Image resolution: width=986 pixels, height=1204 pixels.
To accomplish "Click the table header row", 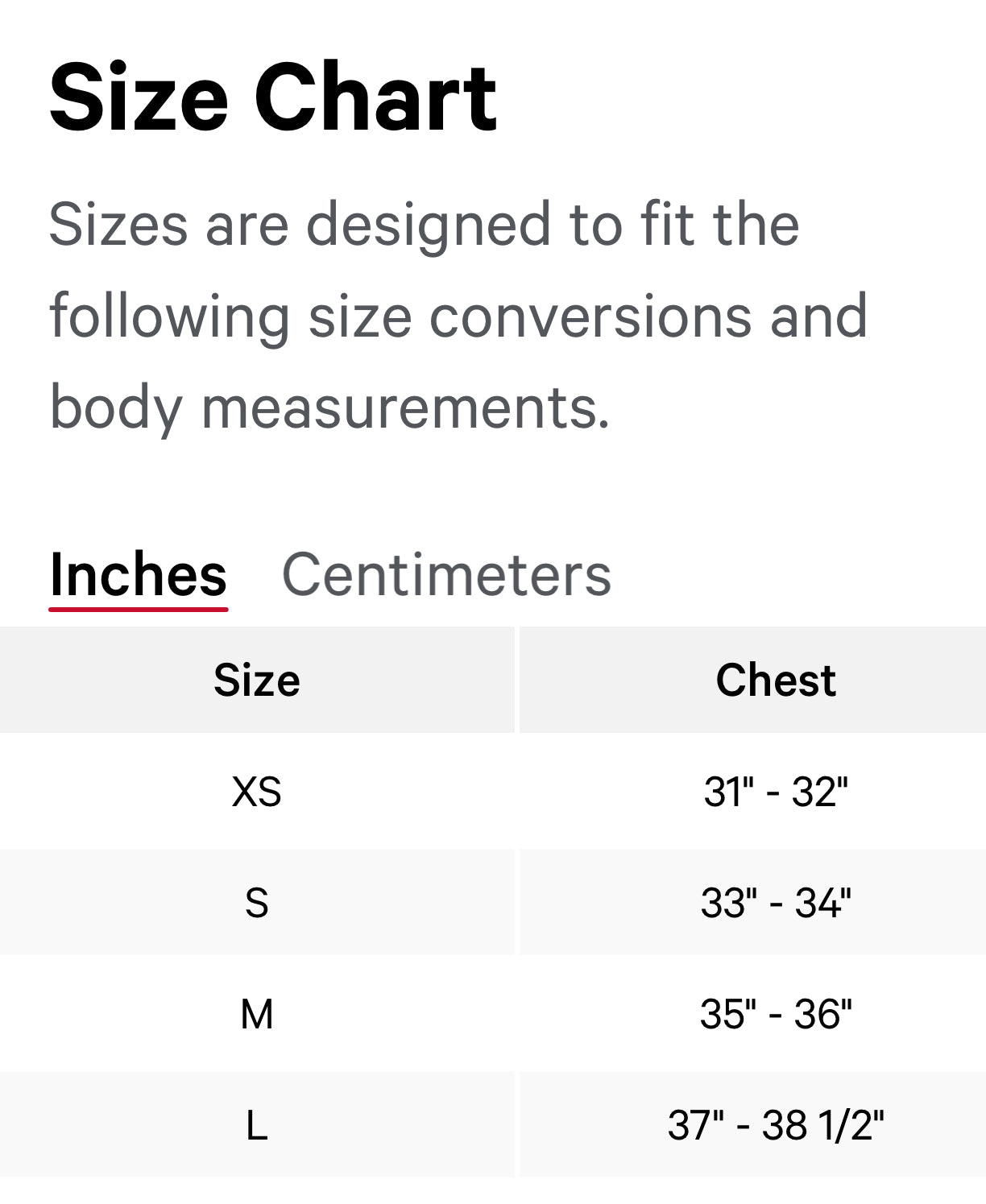I will click(x=493, y=679).
